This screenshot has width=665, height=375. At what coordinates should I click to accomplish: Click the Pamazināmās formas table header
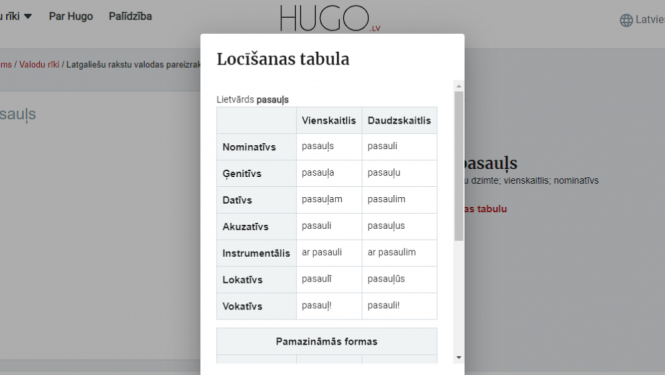point(327,341)
